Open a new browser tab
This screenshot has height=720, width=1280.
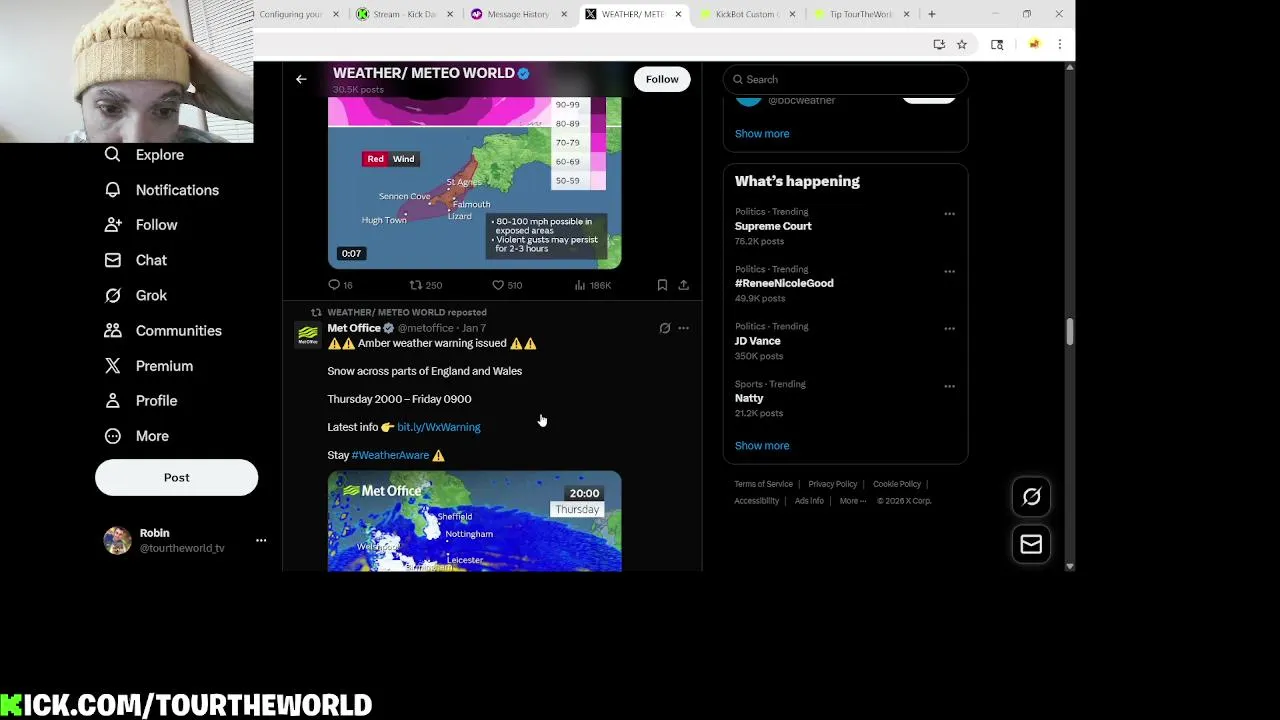click(932, 14)
